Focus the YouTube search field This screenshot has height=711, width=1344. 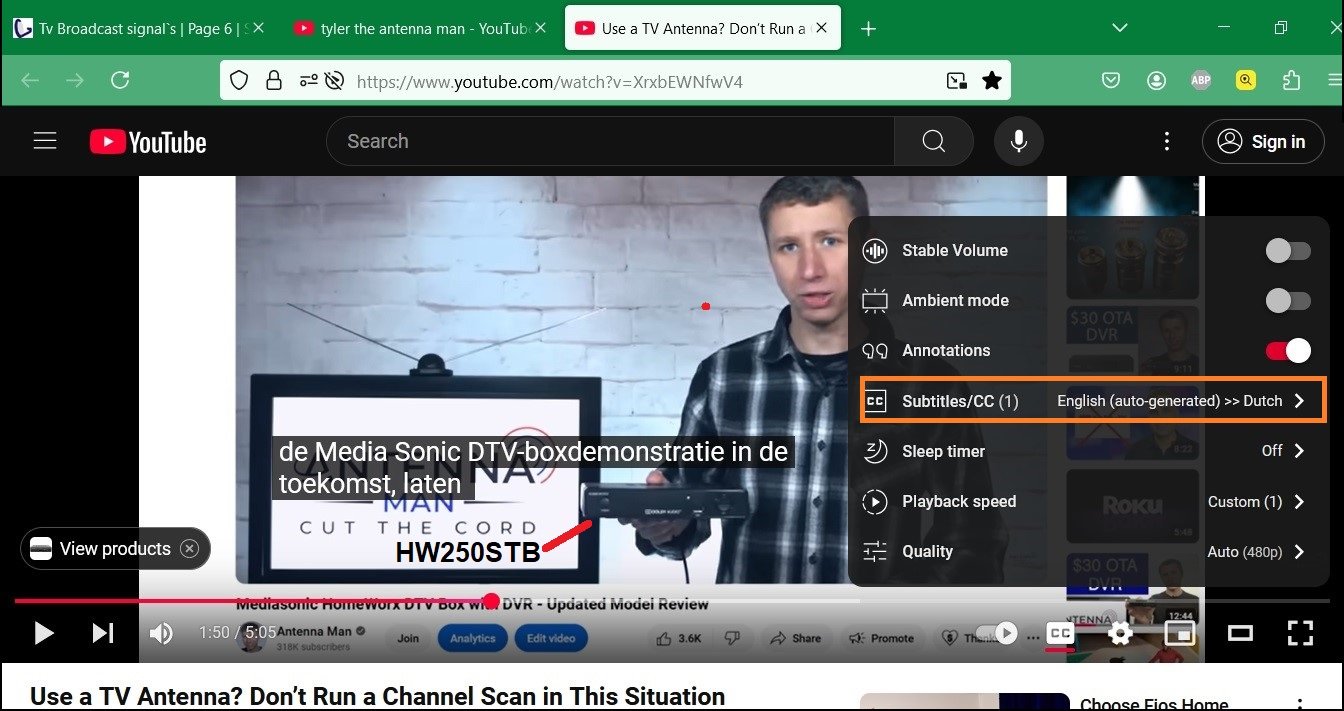610,142
